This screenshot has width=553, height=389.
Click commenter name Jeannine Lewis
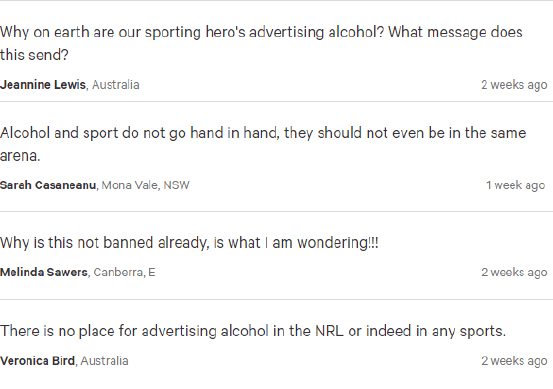(43, 85)
